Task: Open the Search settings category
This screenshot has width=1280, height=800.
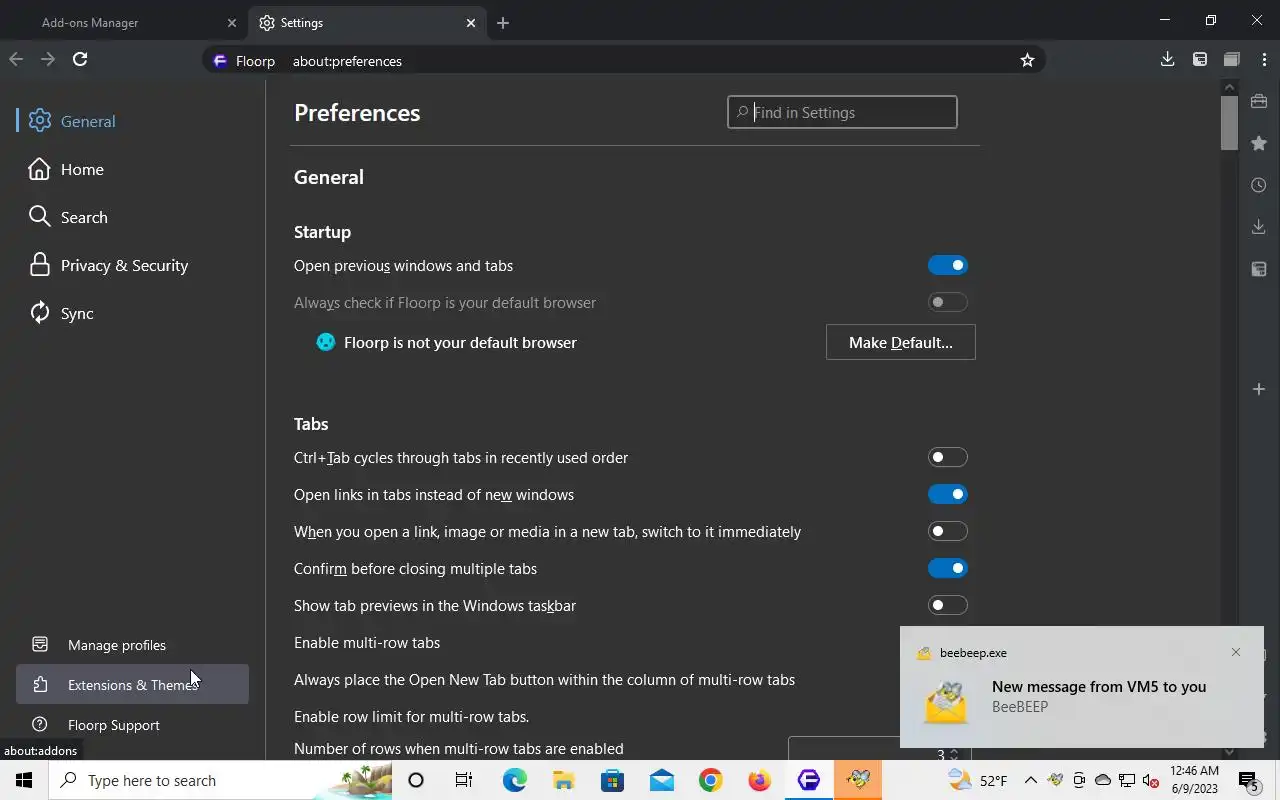Action: click(x=132, y=217)
